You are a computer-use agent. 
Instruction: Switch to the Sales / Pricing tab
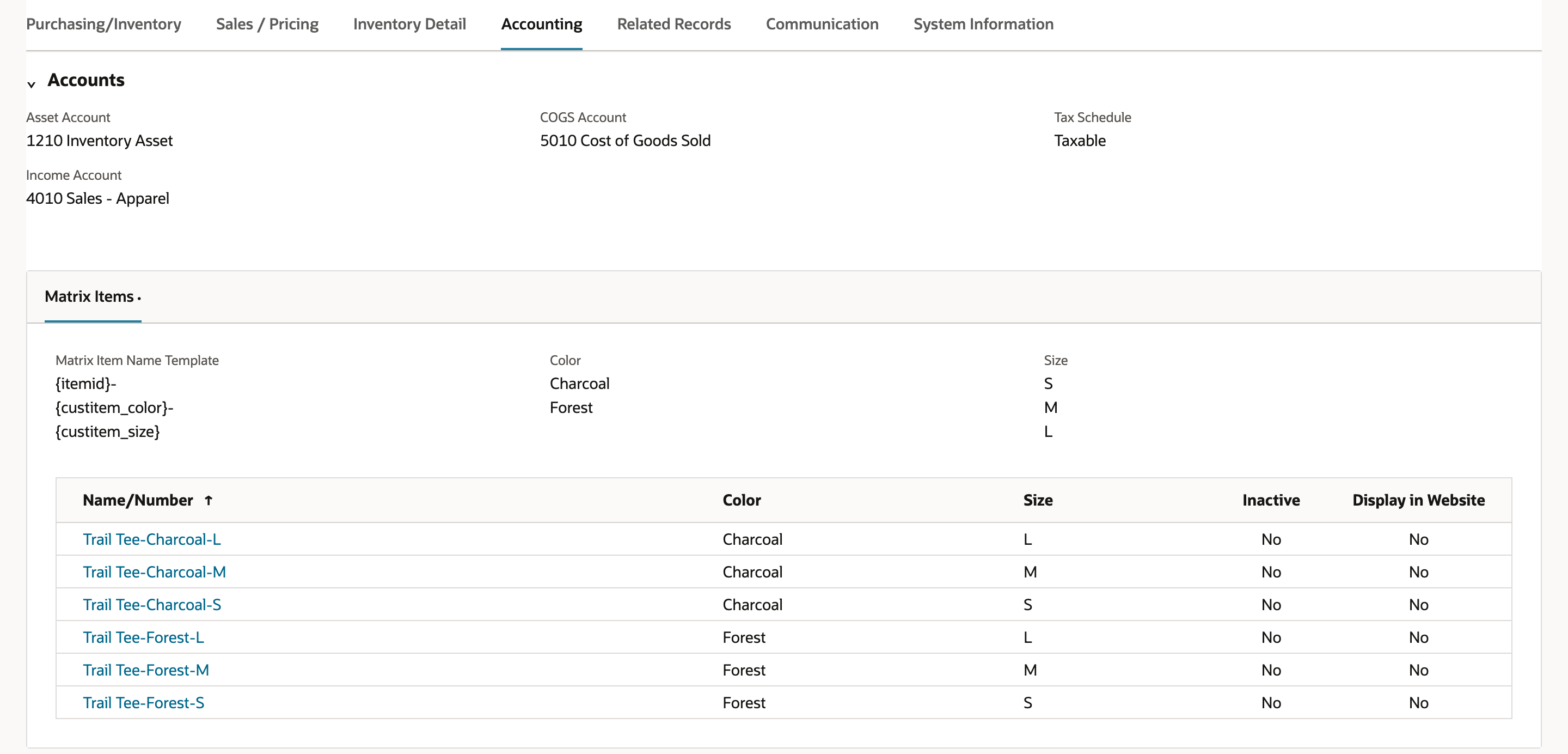click(x=267, y=24)
